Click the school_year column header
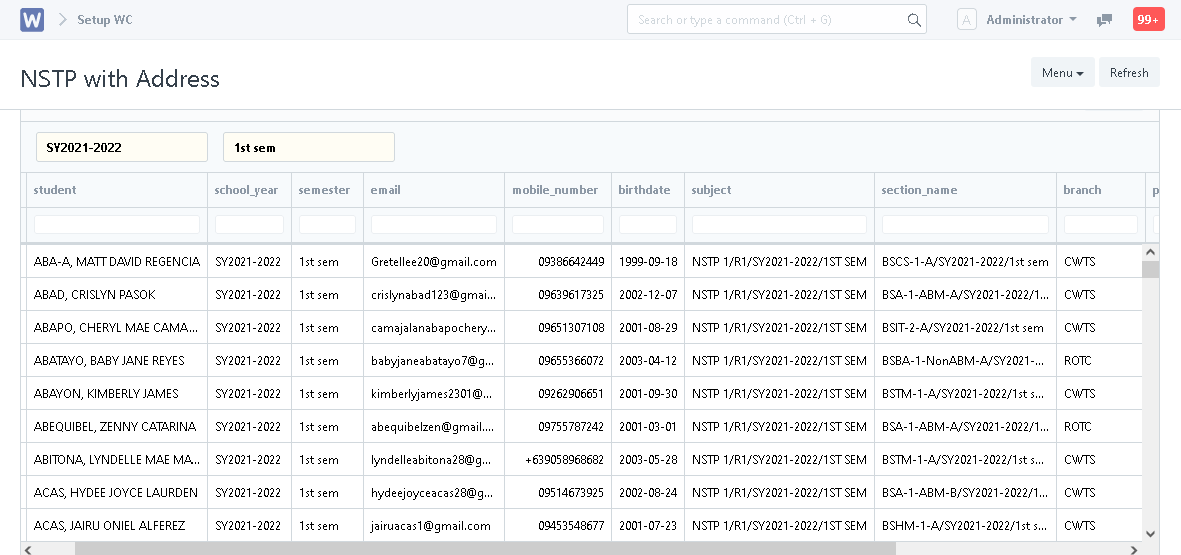 point(249,190)
